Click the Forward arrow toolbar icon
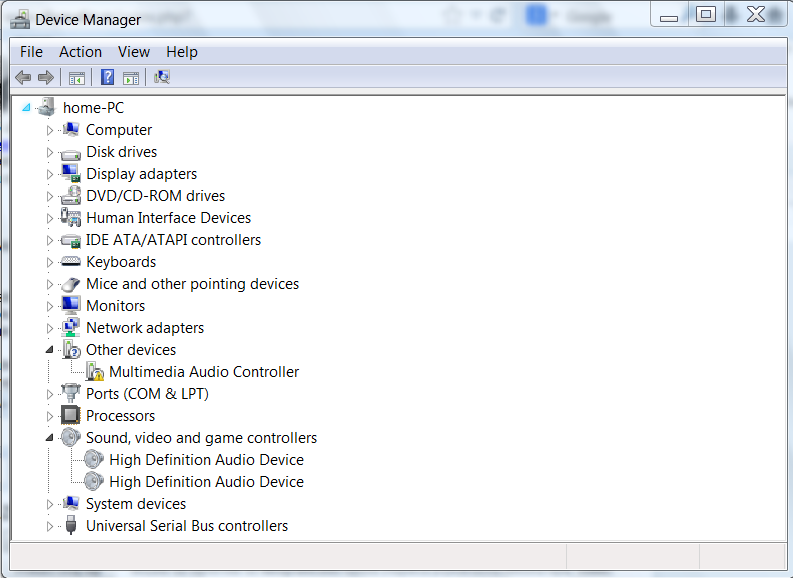This screenshot has width=793, height=578. pos(46,77)
